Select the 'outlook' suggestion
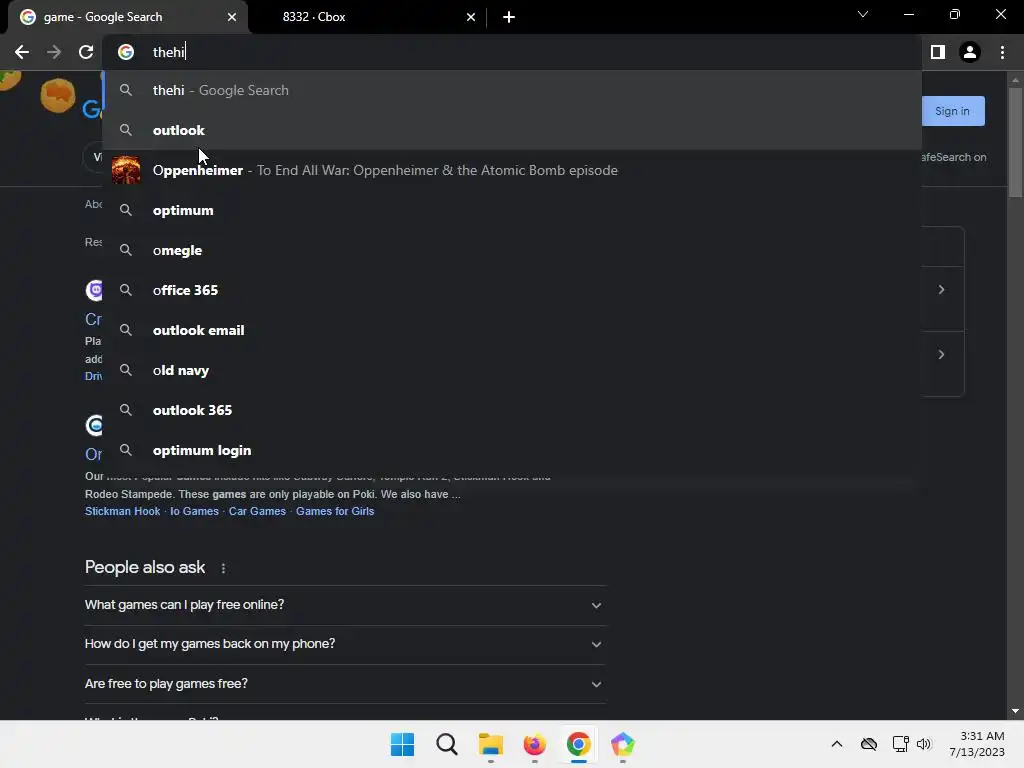1024x768 pixels. [x=512, y=130]
